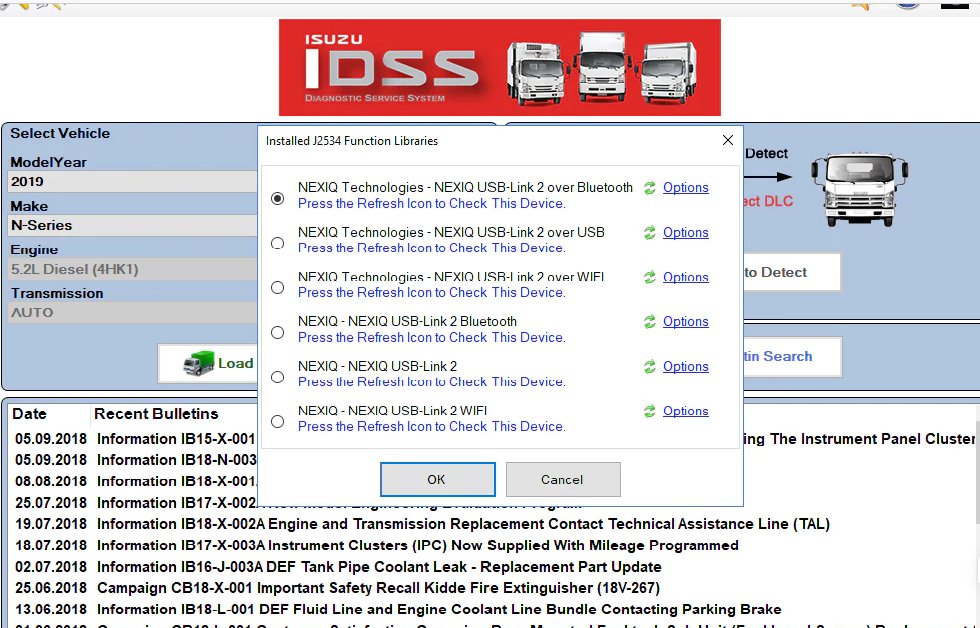Open Campaign CB18-X-001 Kidde Fire Extinguisher recall
This screenshot has height=628, width=980.
[337, 588]
